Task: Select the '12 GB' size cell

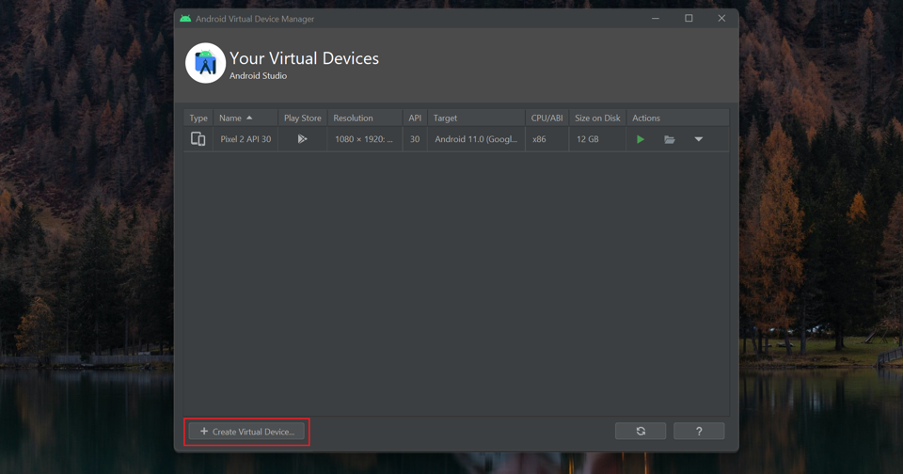Action: tap(598, 139)
